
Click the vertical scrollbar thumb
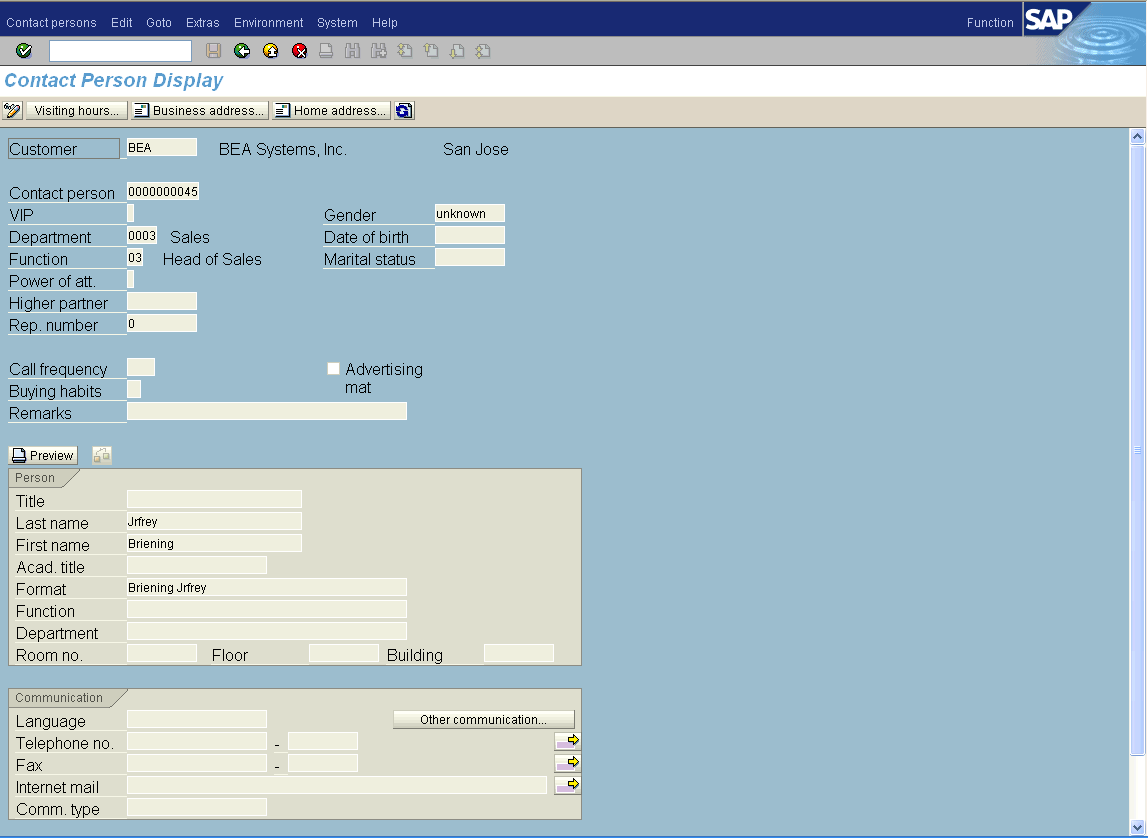coord(1137,450)
